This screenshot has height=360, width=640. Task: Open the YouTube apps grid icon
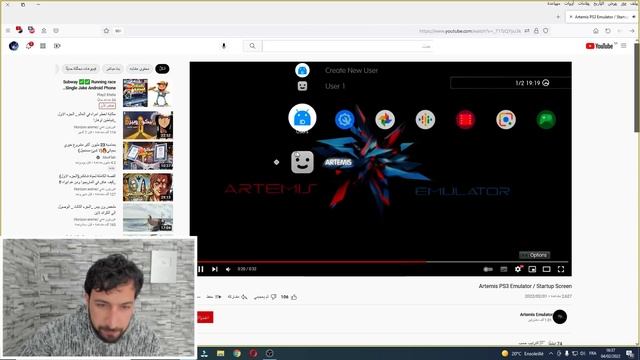[43, 46]
